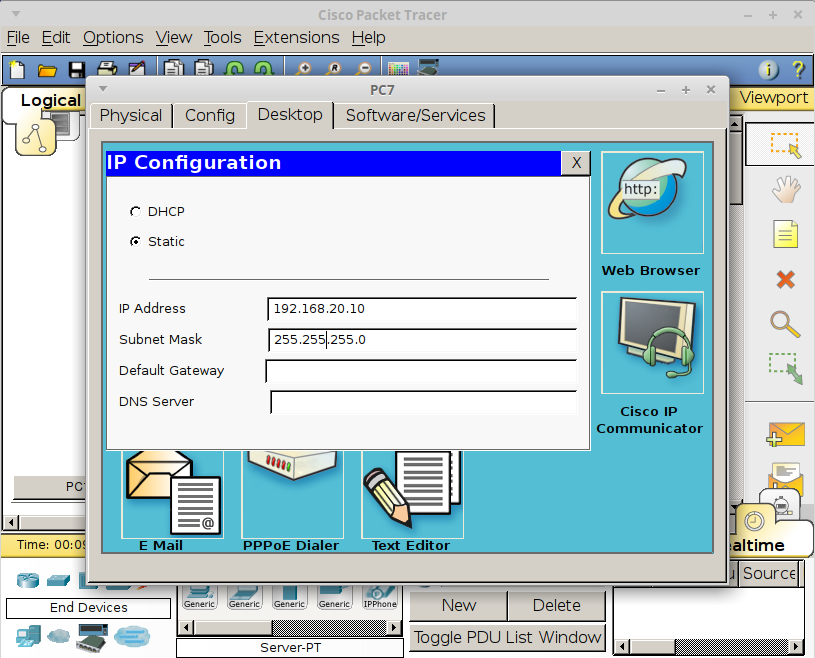Pick the IPPhone end device

coord(380,598)
